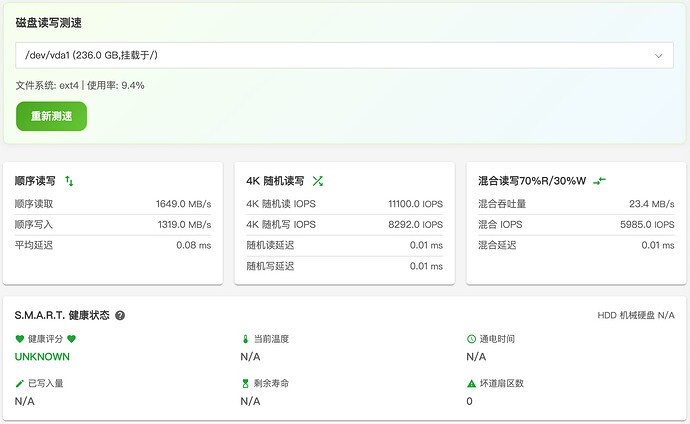690x424 pixels.
Task: Click the 顺序读取 row label
Action: tap(34, 204)
